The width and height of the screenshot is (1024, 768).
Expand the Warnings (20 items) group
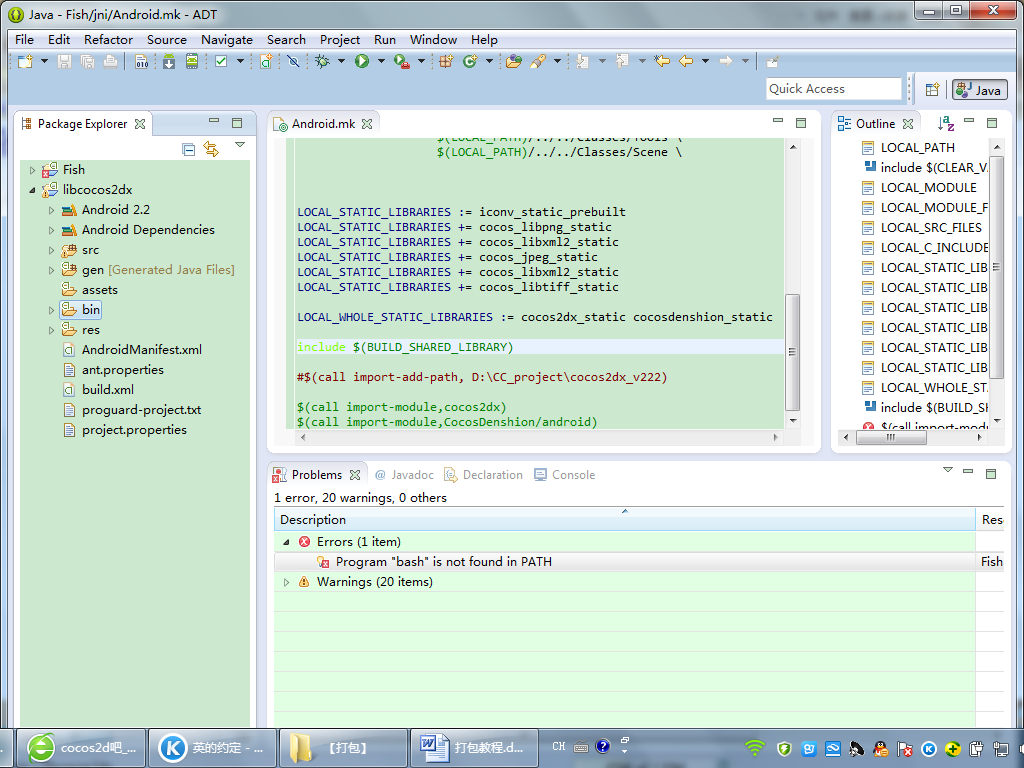(x=286, y=582)
